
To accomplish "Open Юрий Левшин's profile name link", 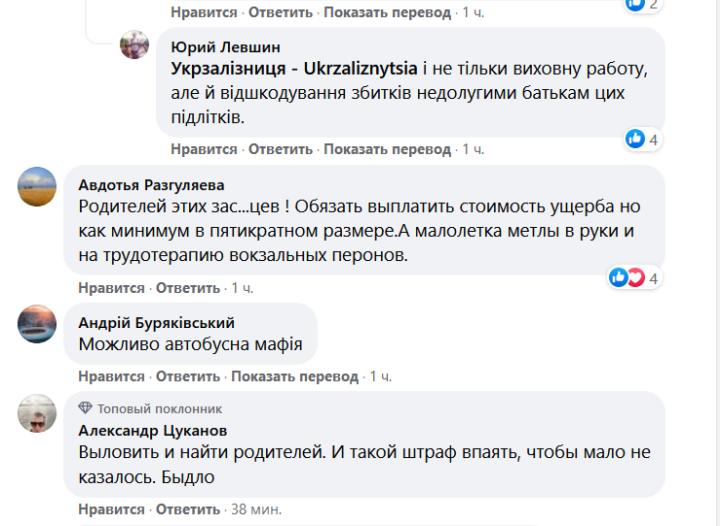I will (x=226, y=46).
